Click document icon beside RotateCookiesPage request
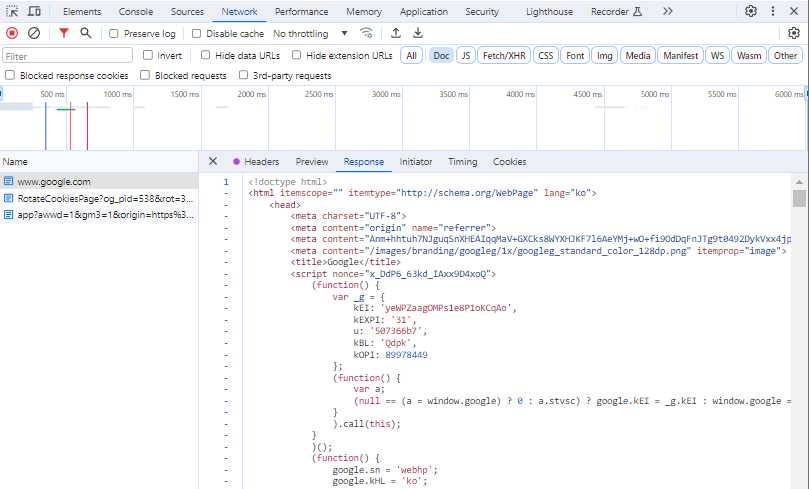Viewport: 809px width, 489px height. (9, 198)
